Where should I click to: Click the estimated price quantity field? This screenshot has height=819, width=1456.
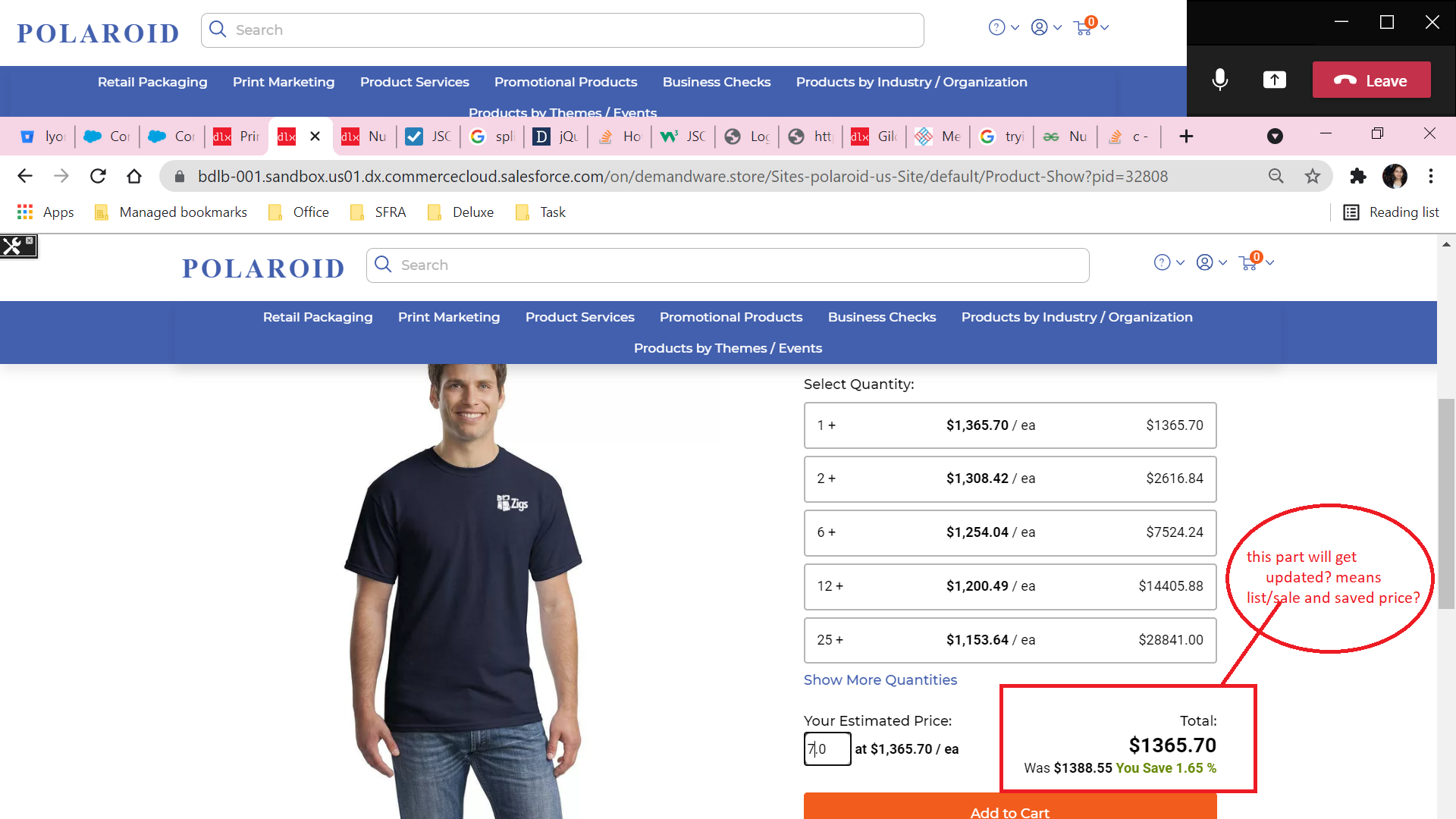[827, 749]
